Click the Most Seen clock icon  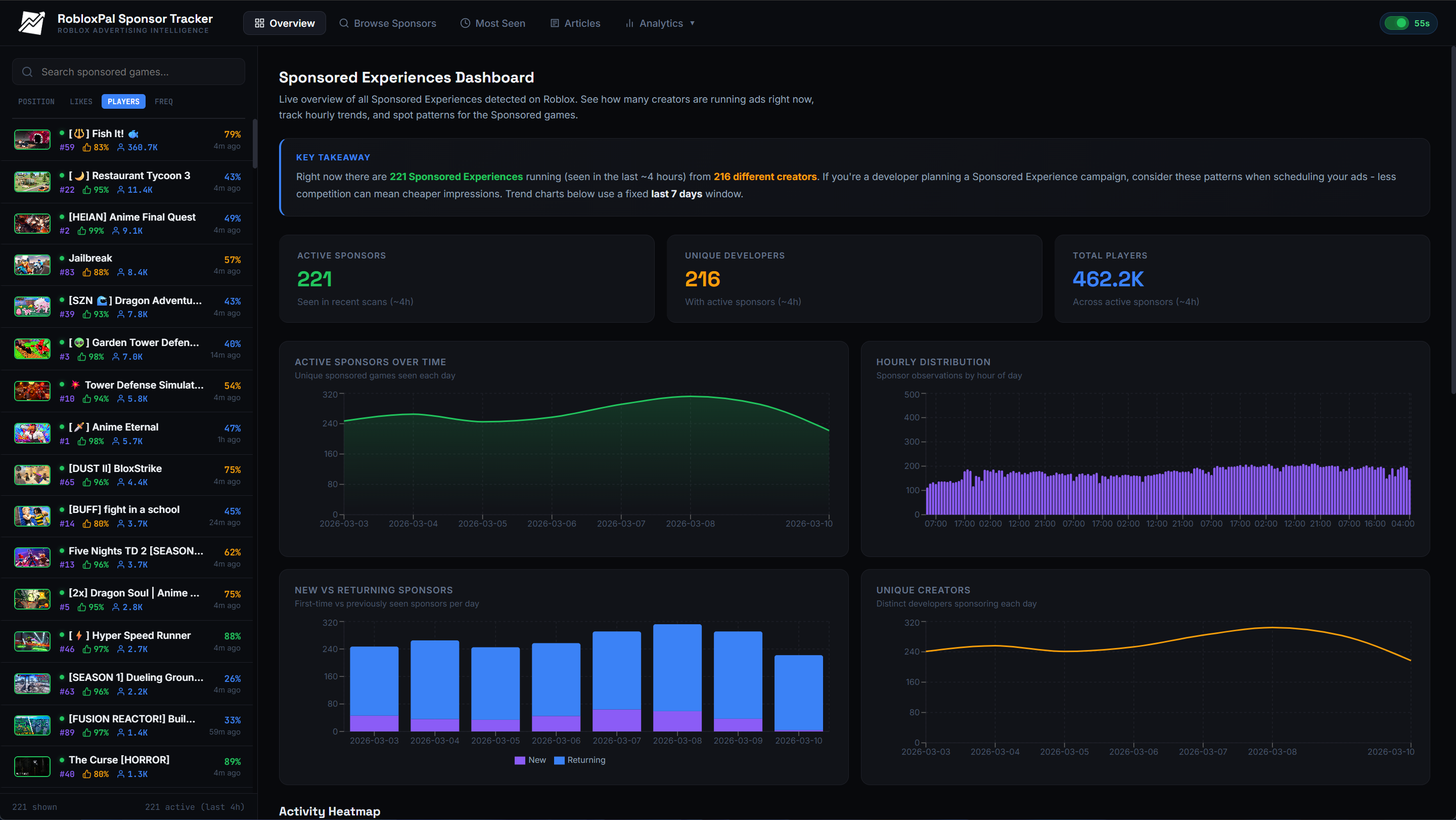[x=465, y=23]
